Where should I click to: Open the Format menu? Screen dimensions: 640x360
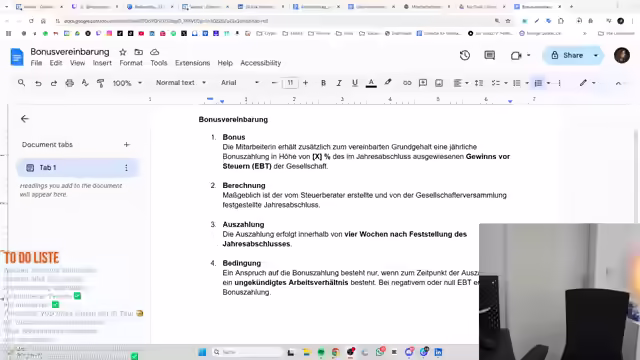[131, 63]
